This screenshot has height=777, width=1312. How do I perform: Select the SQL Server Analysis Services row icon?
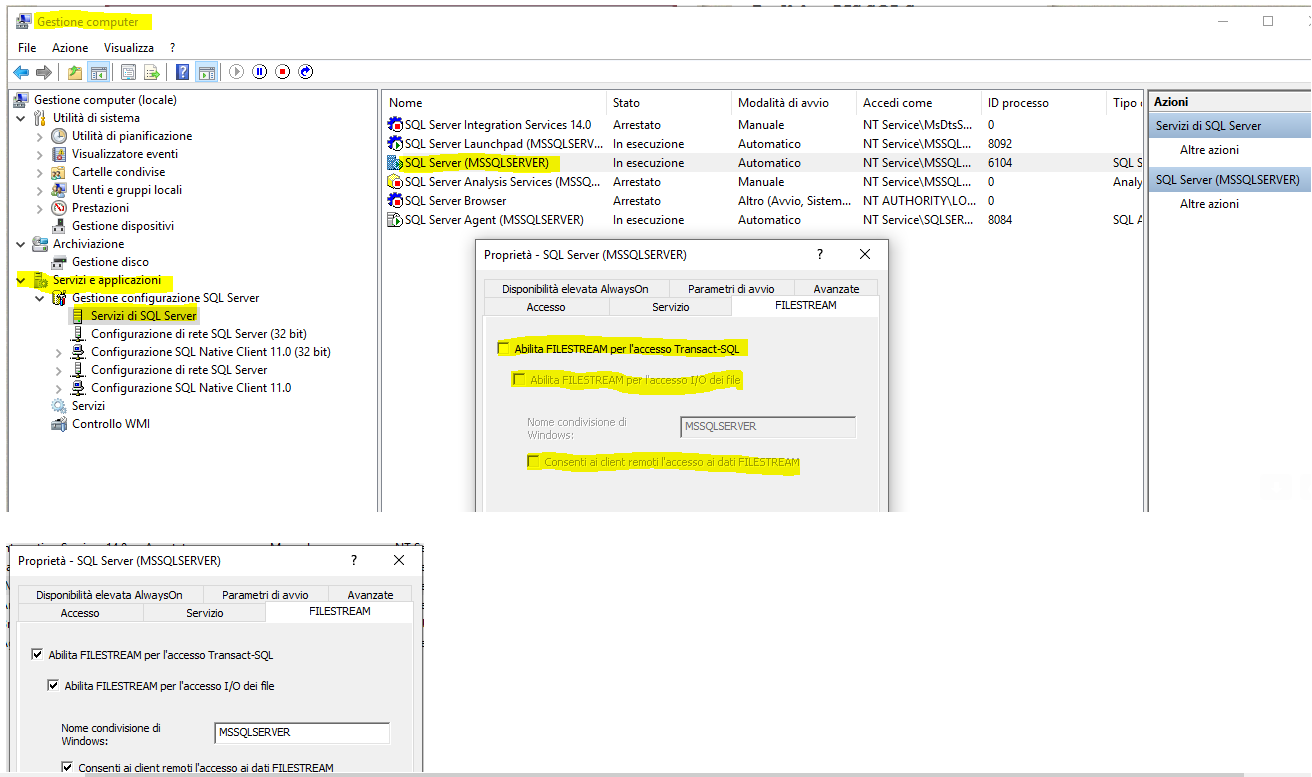395,182
